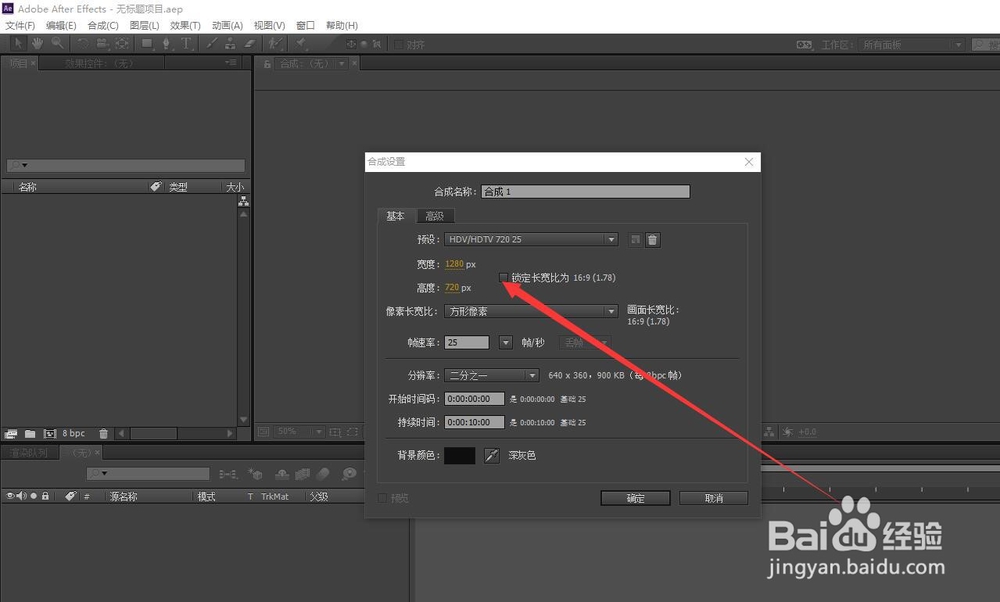Viewport: 1000px width, 602px height.
Task: Open the viewer magnification 50% dropdown
Action: (x=300, y=432)
